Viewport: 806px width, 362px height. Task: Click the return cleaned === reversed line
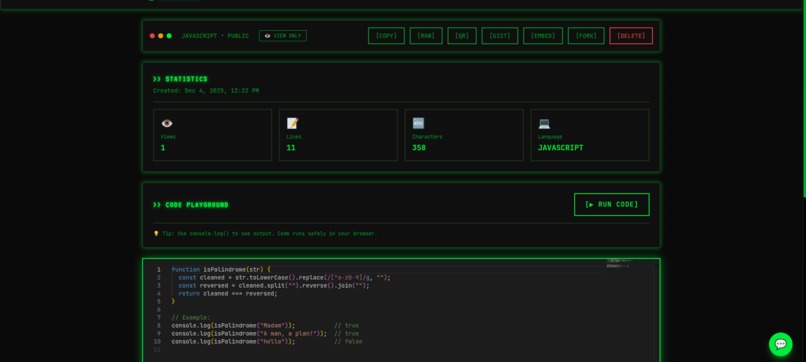pyautogui.click(x=228, y=294)
